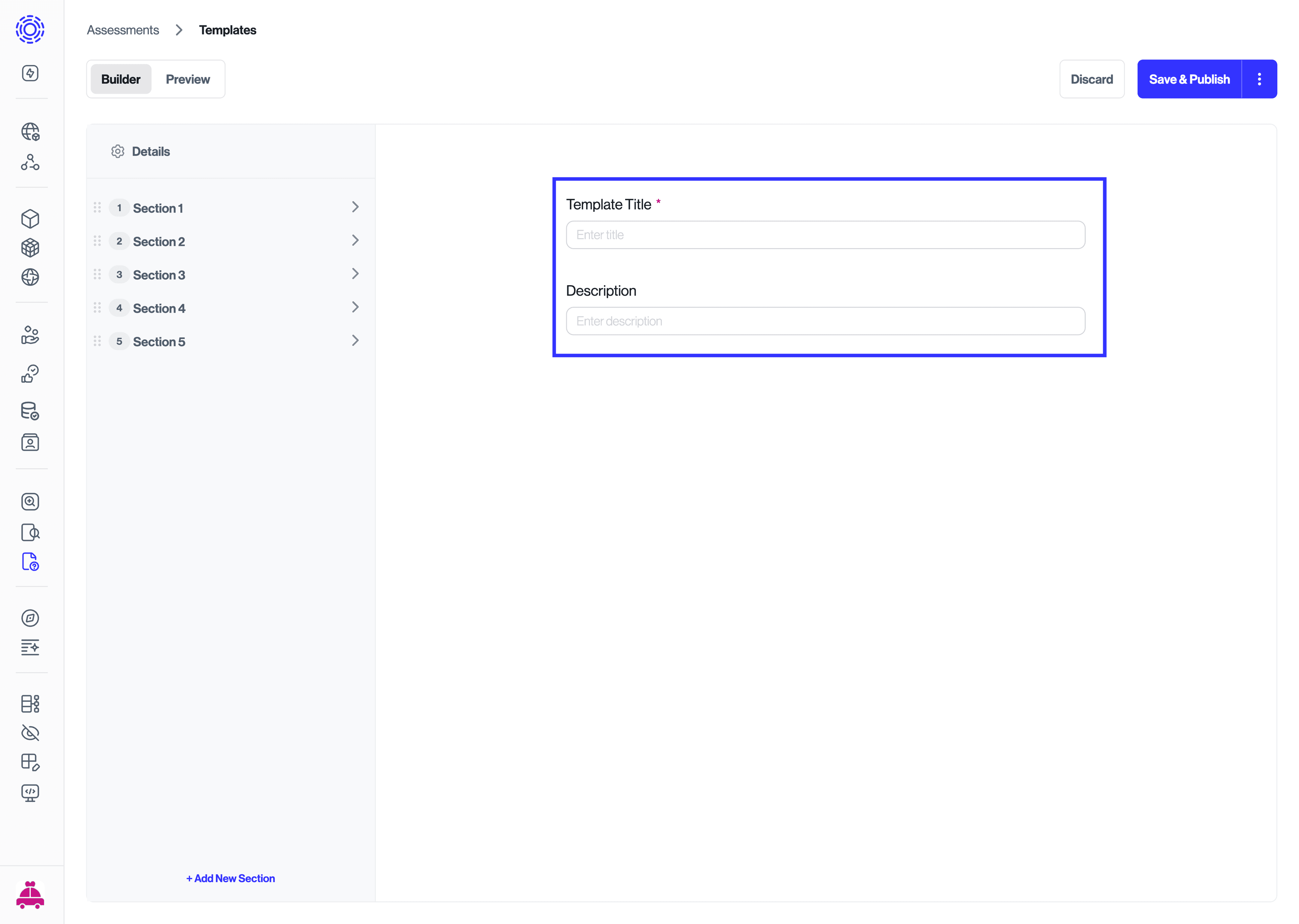Click the Rubik's cube sidebar icon
1299x924 pixels.
pyautogui.click(x=30, y=248)
